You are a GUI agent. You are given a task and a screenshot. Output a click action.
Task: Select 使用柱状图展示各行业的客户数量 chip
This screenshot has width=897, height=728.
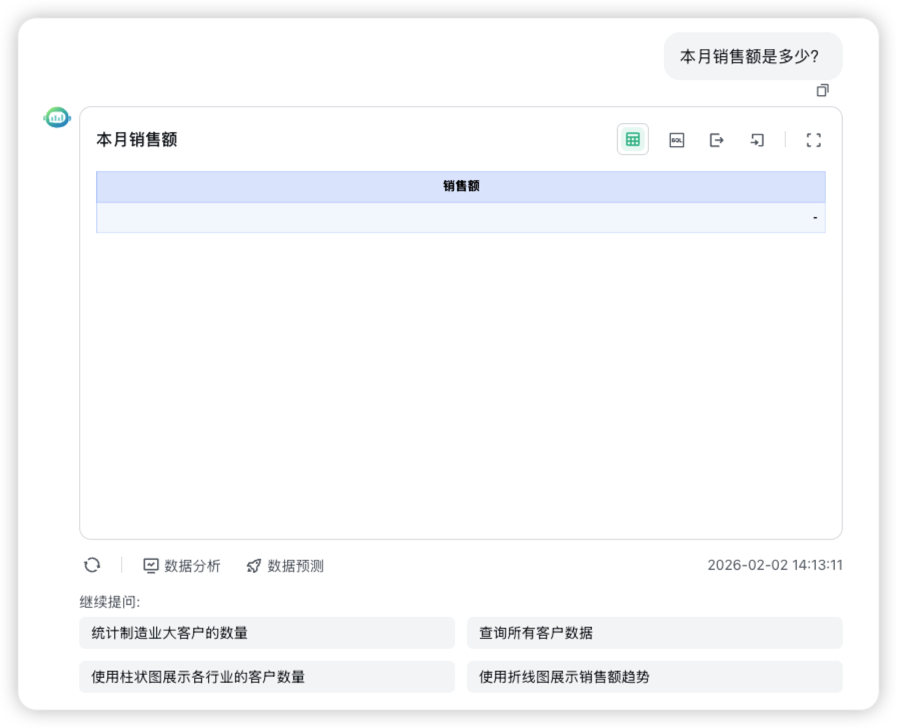point(265,675)
